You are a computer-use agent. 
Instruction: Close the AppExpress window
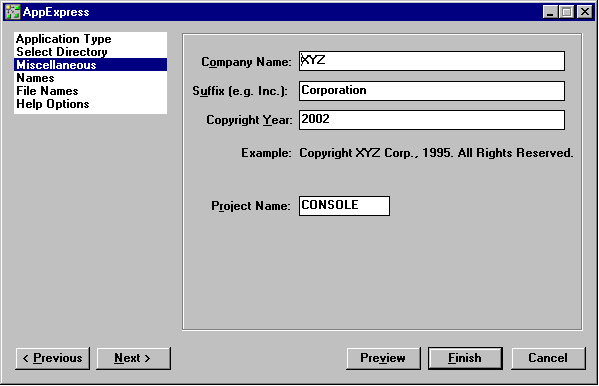585,12
